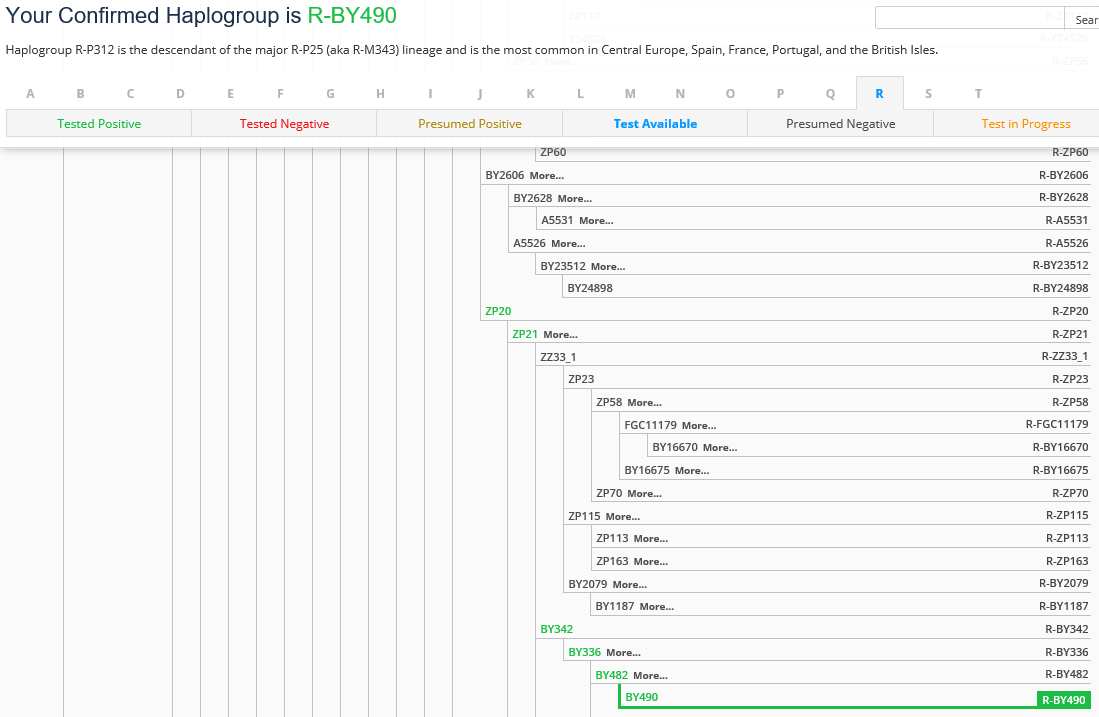
Task: Click the Test Available legend item
Action: pyautogui.click(x=655, y=124)
